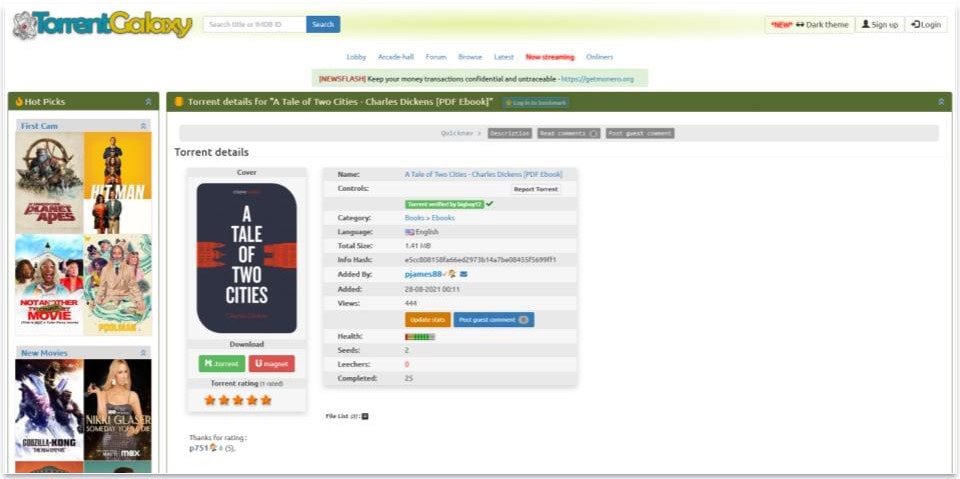Click the English language flag icon

(409, 231)
